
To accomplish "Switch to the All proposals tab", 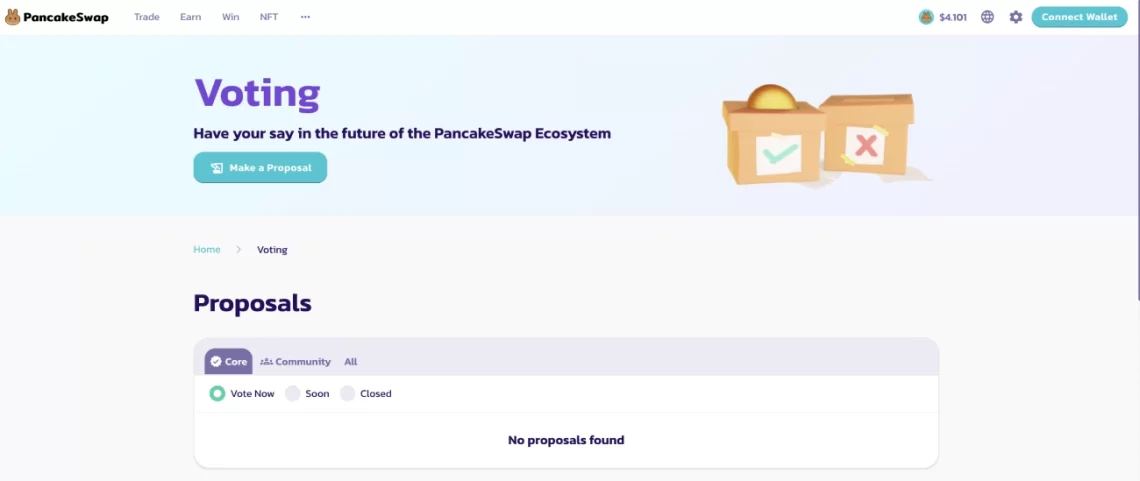I will pyautogui.click(x=350, y=362).
